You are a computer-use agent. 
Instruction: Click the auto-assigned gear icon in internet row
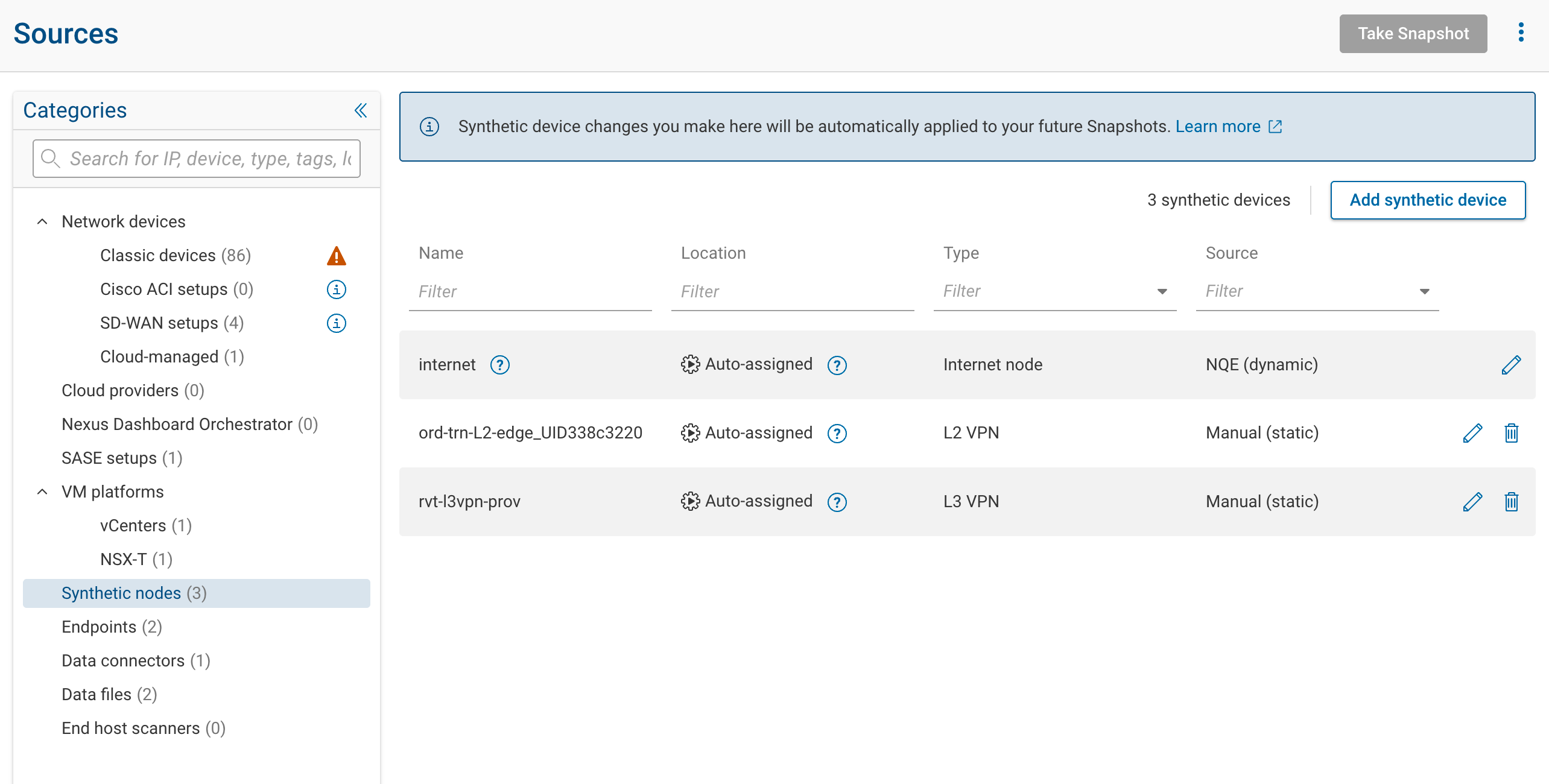click(690, 364)
